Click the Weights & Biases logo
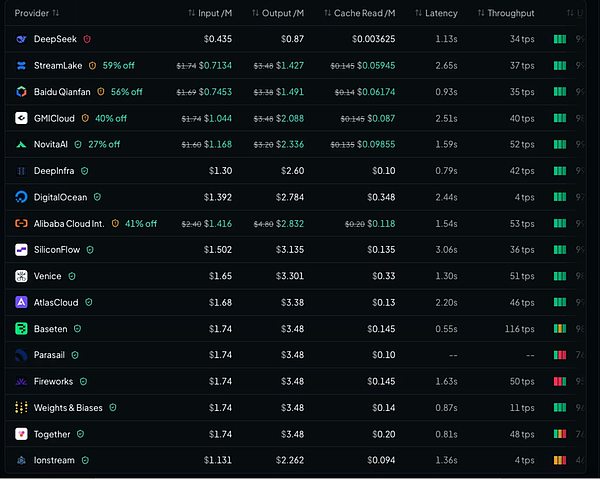The height and width of the screenshot is (479, 600). [21, 408]
